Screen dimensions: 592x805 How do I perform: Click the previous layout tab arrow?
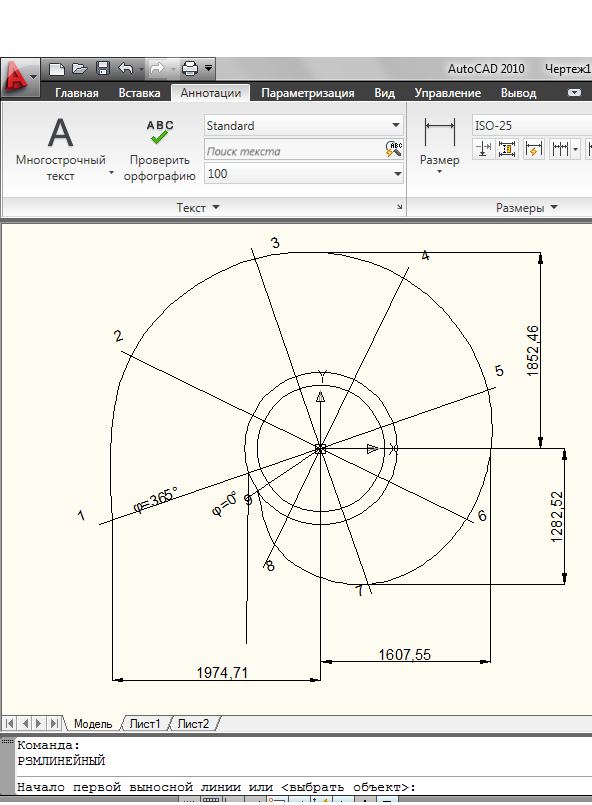(x=24, y=723)
